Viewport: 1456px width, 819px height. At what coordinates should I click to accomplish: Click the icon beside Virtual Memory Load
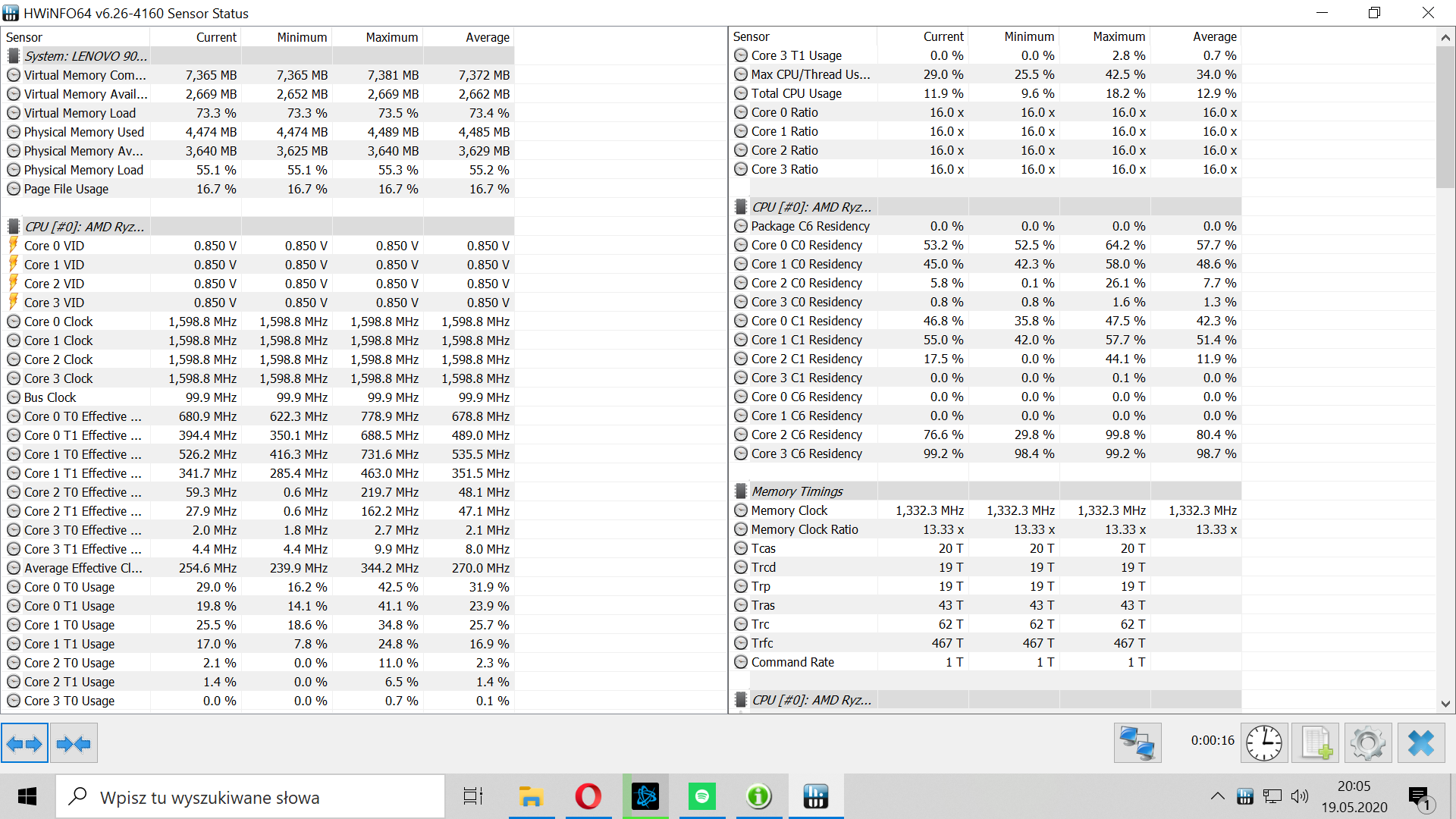click(13, 113)
